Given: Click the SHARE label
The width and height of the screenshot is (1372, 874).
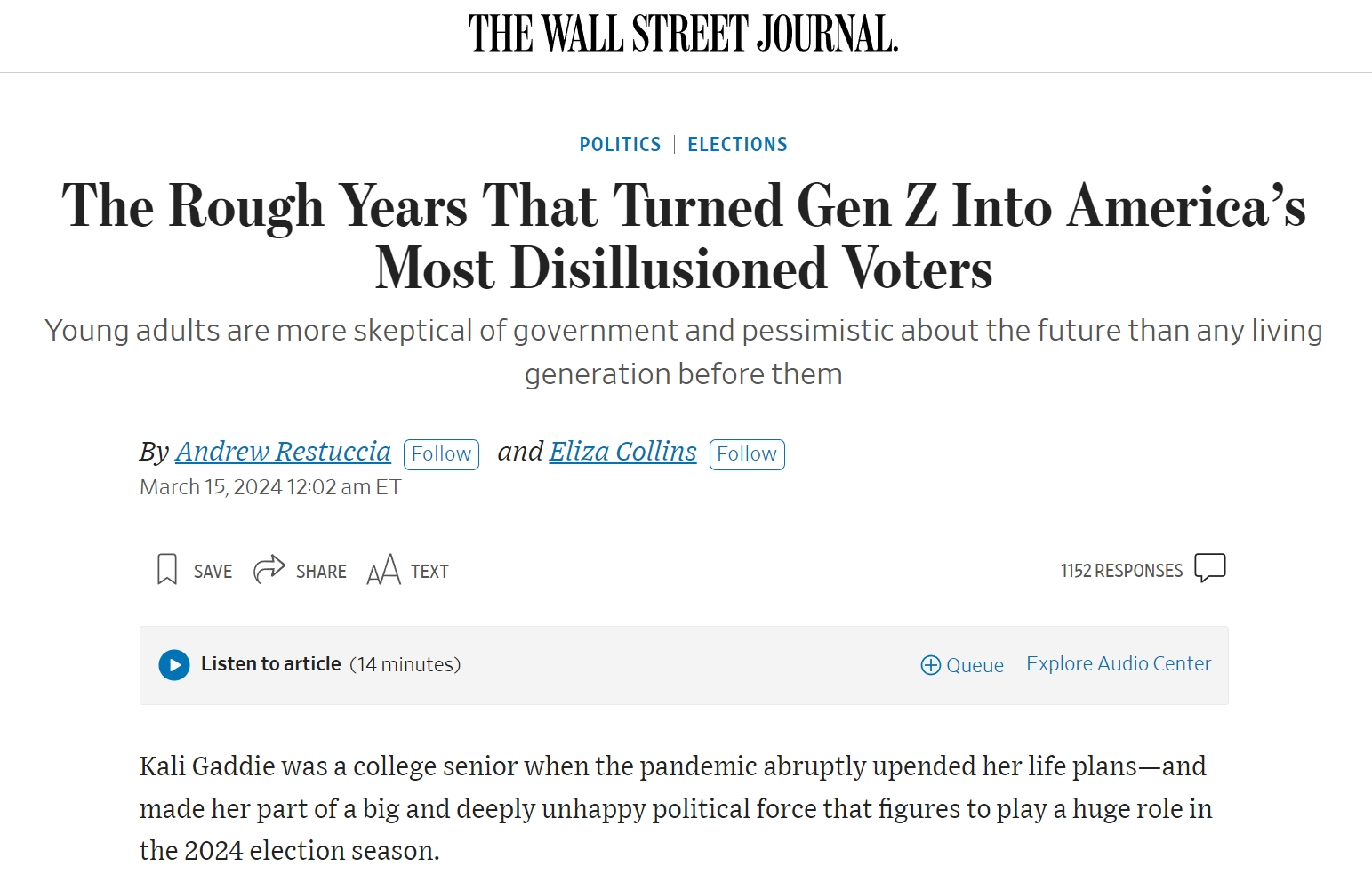Looking at the screenshot, I should (x=321, y=572).
